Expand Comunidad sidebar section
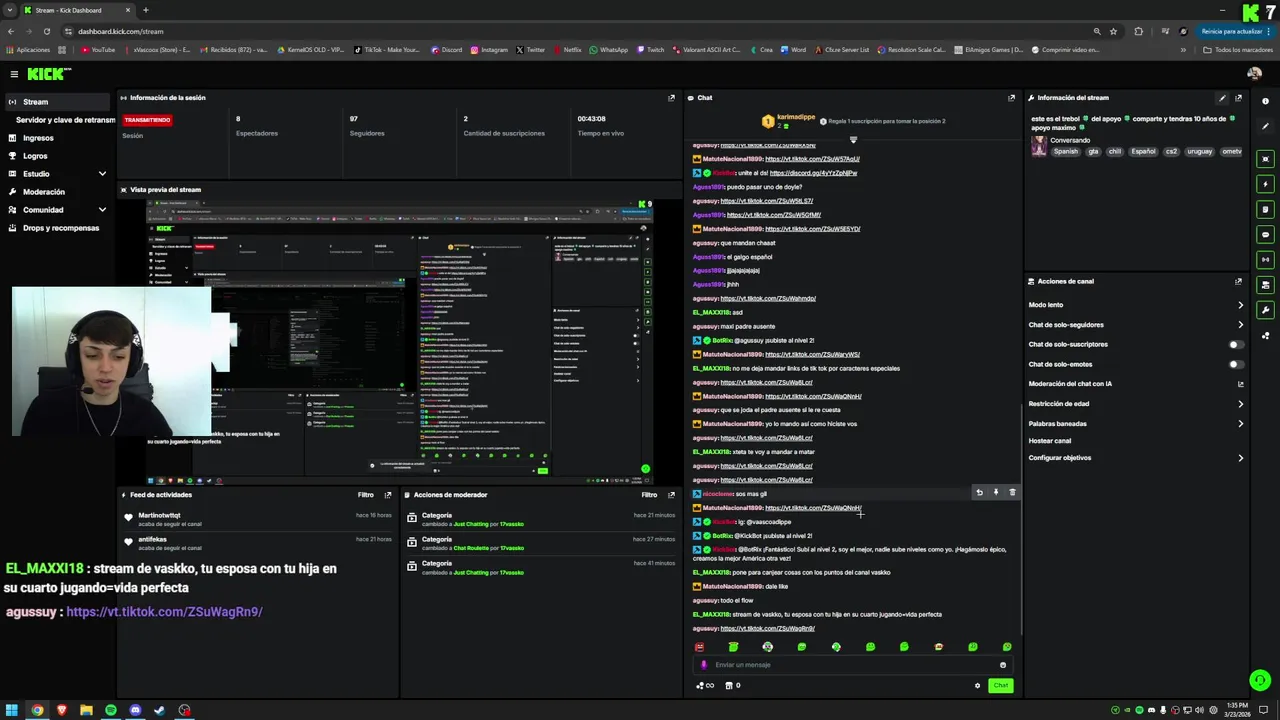This screenshot has height=720, width=1280. pos(102,210)
